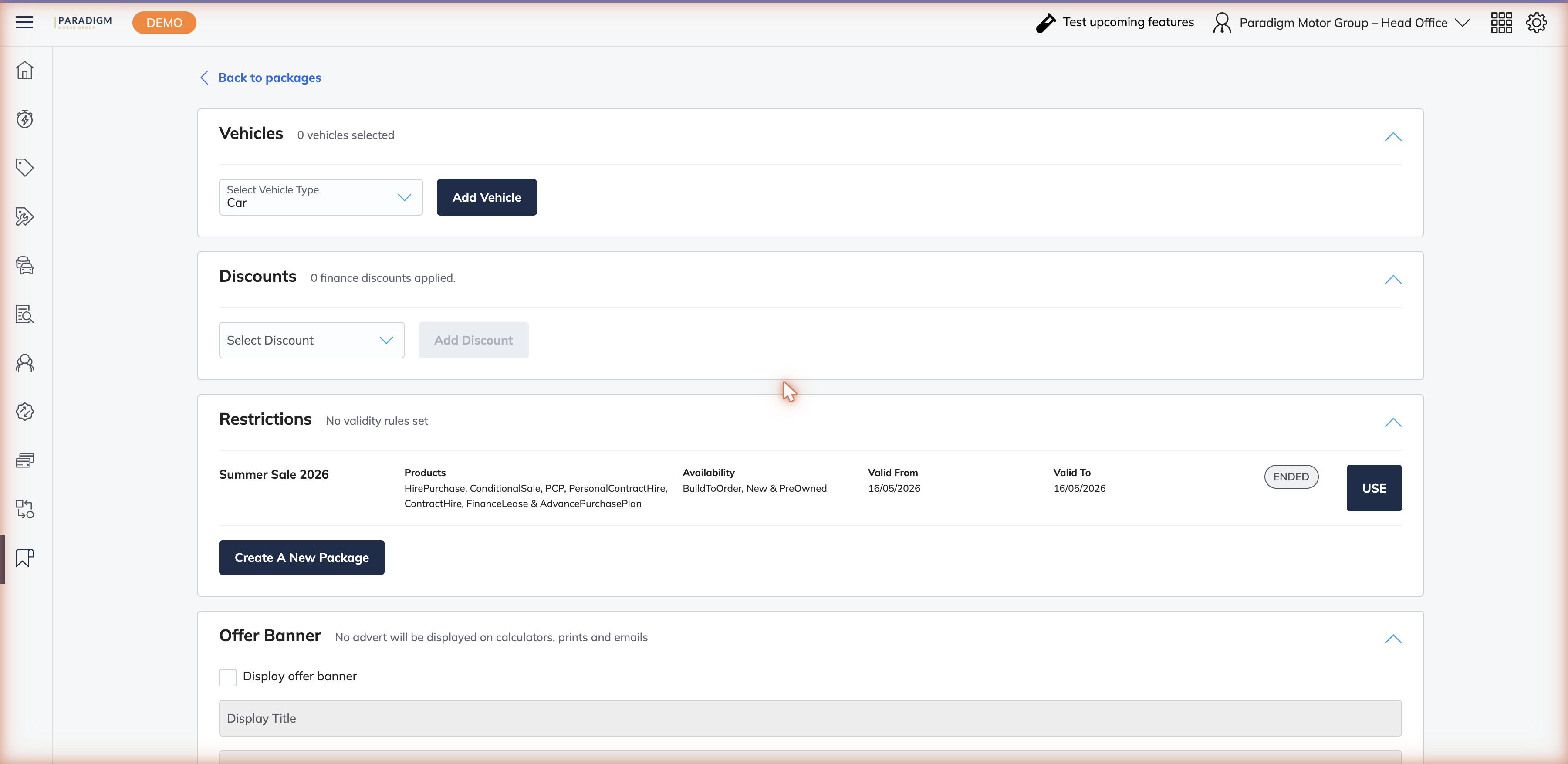Click the Paradigm Motor Group logo
The height and width of the screenshot is (764, 1568).
click(x=83, y=22)
